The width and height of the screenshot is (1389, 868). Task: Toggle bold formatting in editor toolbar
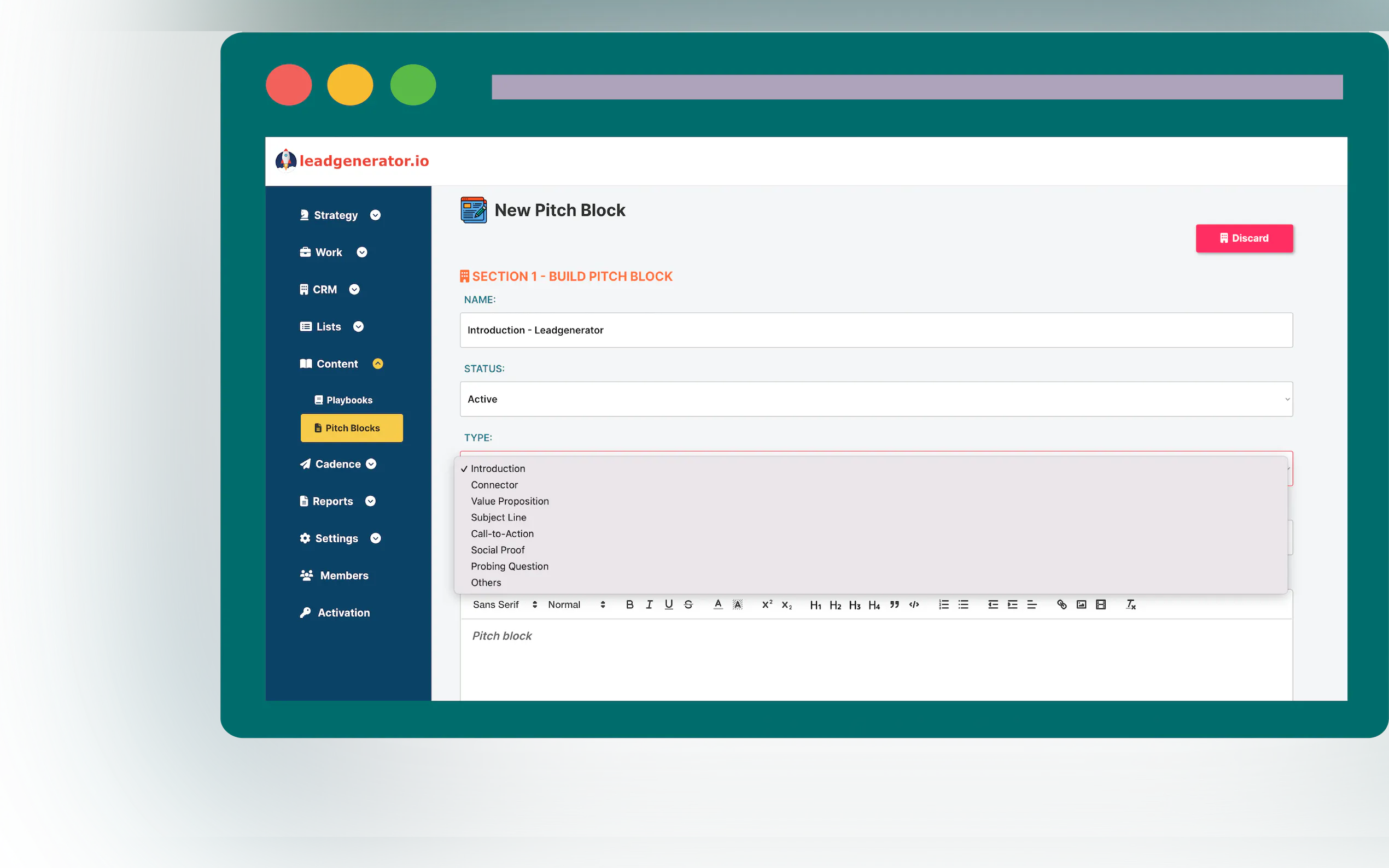coord(629,605)
